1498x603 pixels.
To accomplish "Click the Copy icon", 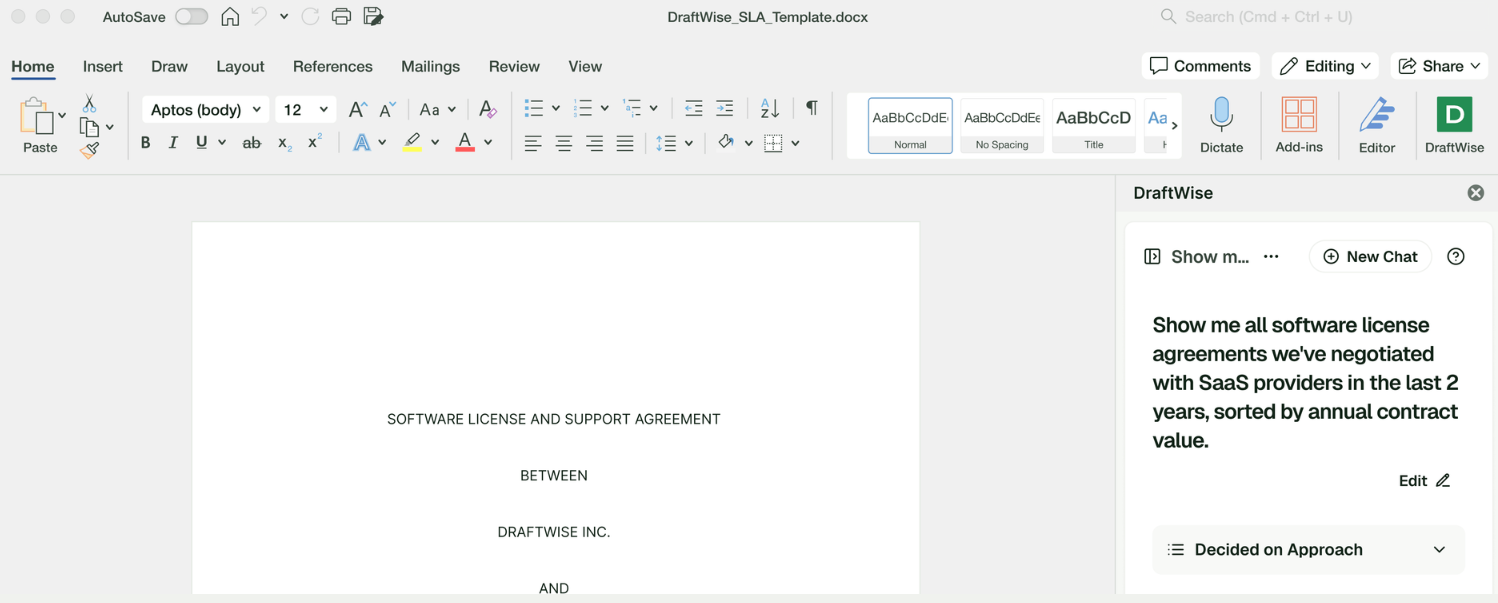I will [89, 127].
